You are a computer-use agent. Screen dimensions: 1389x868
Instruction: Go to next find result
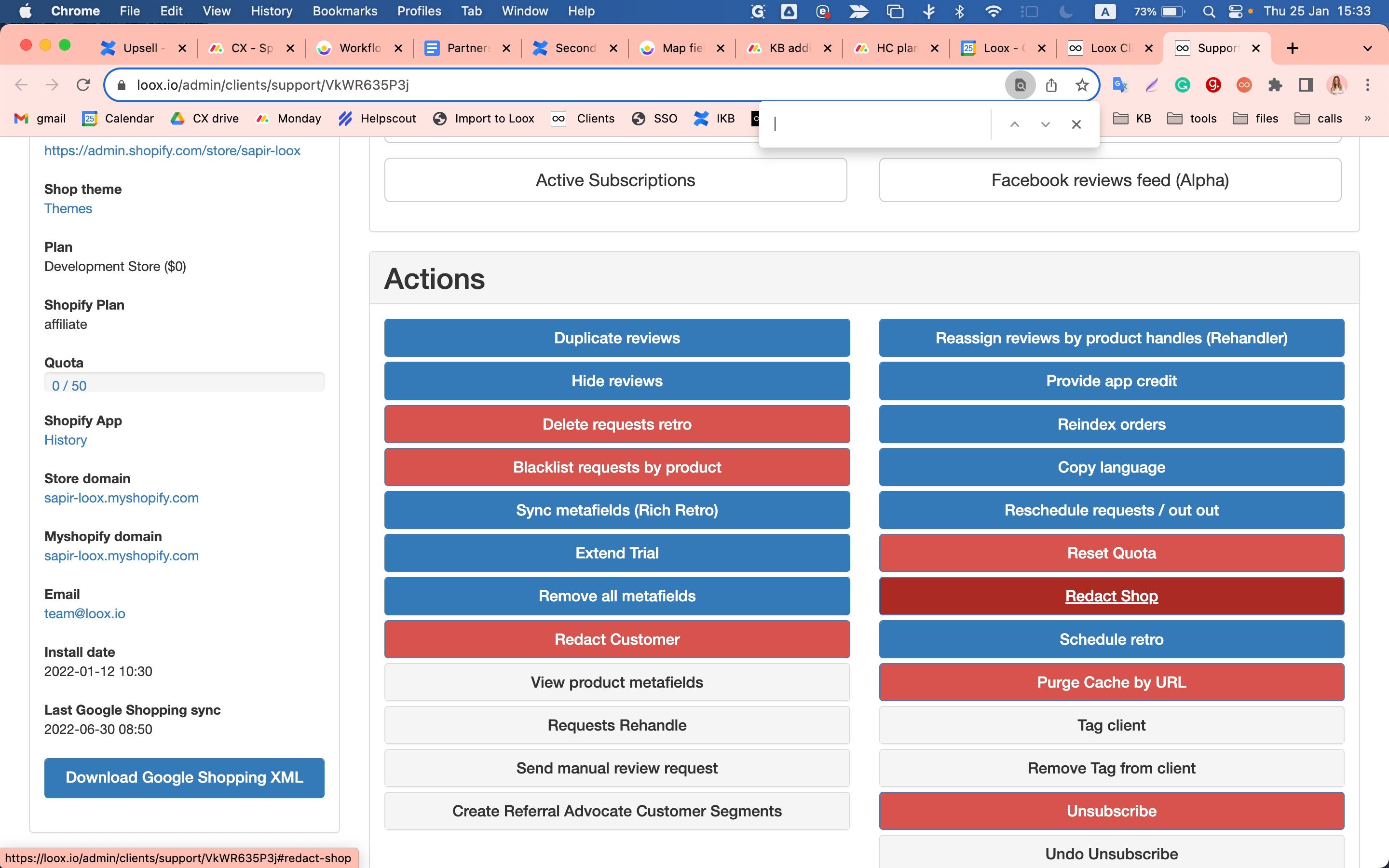1045,124
